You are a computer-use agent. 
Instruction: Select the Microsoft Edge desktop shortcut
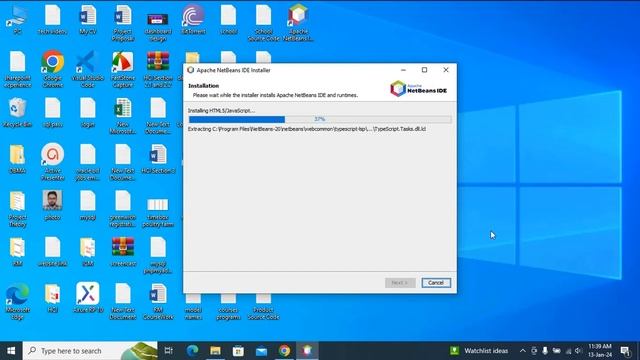[x=17, y=301]
